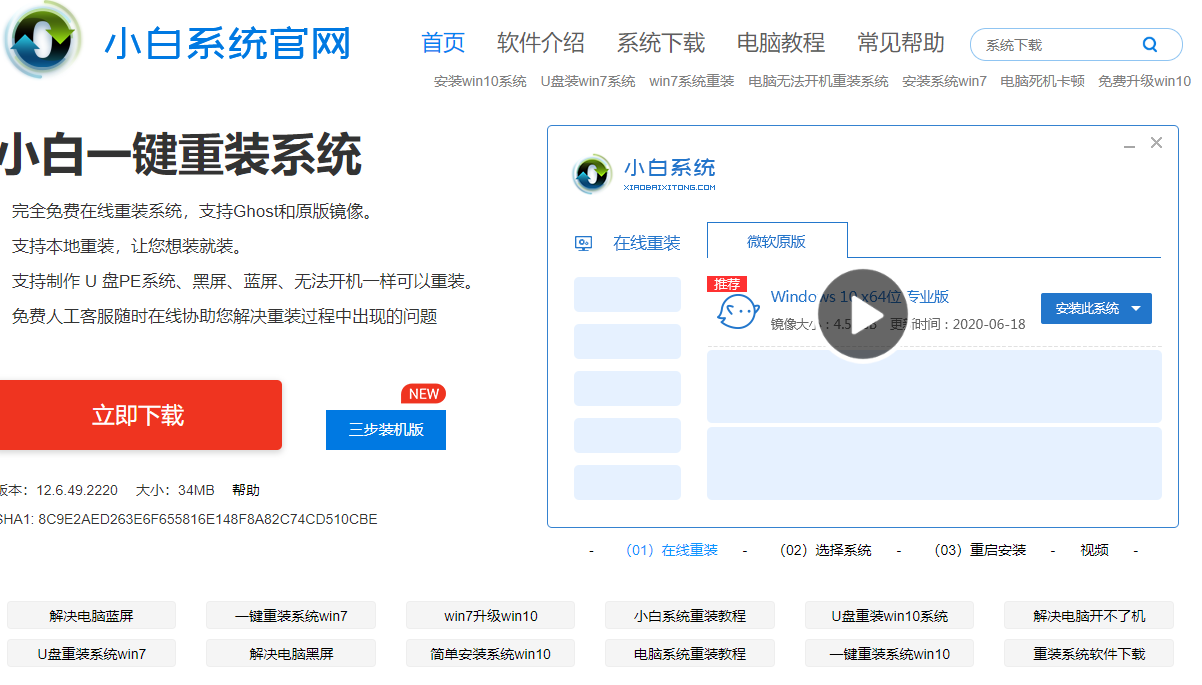Expand the 安装此系统 dropdown arrow
Viewport: 1202px width, 685px height.
click(x=1136, y=309)
